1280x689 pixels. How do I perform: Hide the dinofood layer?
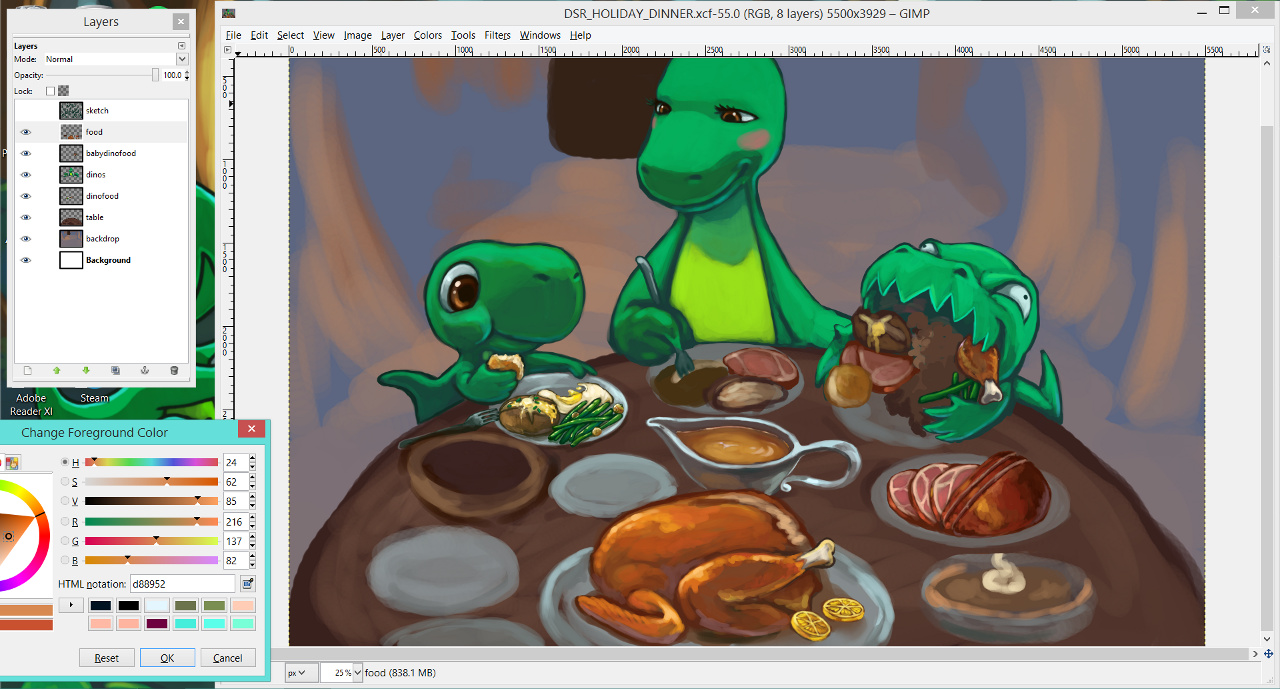click(26, 196)
